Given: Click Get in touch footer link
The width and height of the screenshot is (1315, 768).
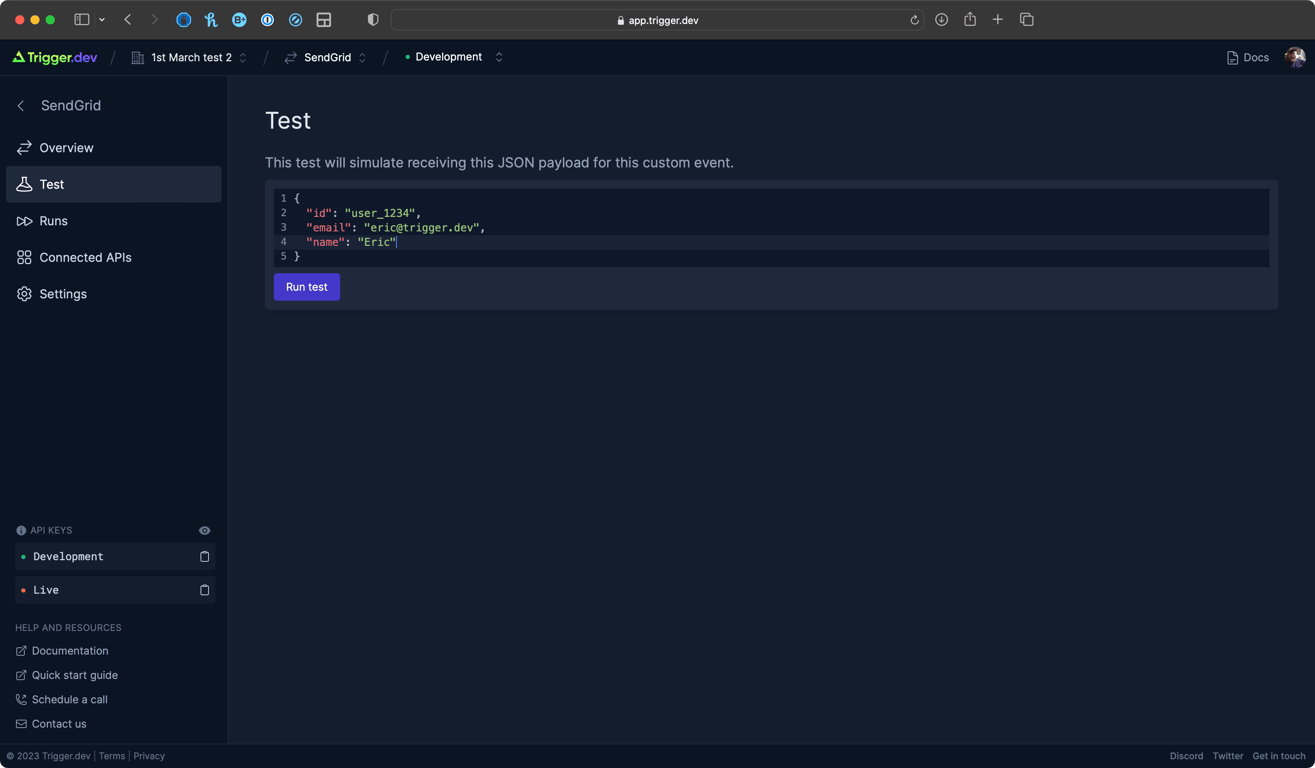Looking at the screenshot, I should [x=1279, y=756].
